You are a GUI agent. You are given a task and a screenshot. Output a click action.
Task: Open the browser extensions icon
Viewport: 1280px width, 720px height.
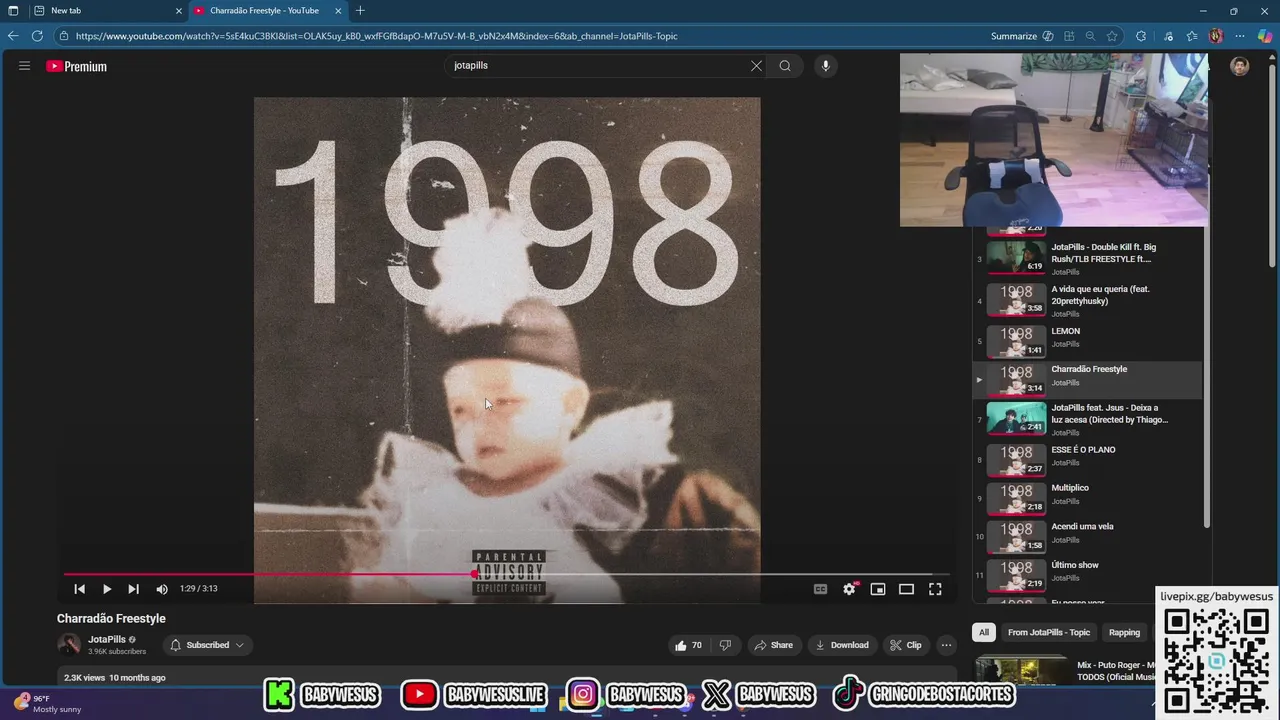pos(1141,36)
